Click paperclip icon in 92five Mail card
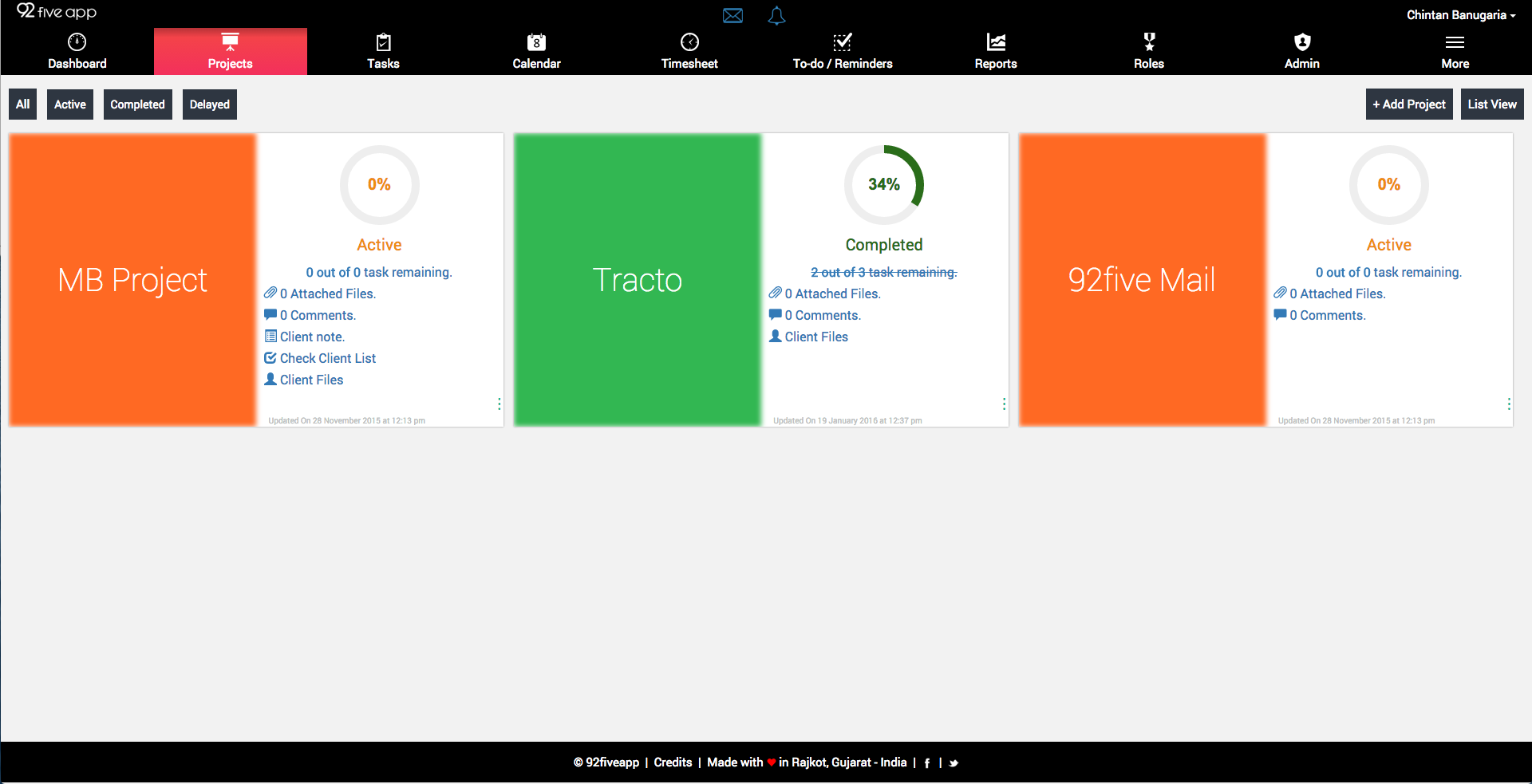This screenshot has width=1532, height=784. pos(1280,293)
